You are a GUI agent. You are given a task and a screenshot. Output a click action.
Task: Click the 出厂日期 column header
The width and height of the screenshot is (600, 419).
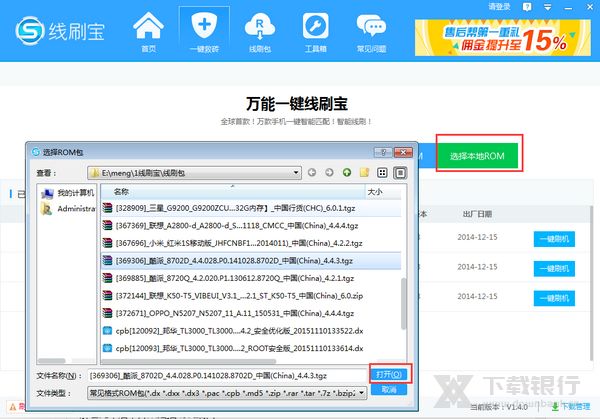[477, 214]
